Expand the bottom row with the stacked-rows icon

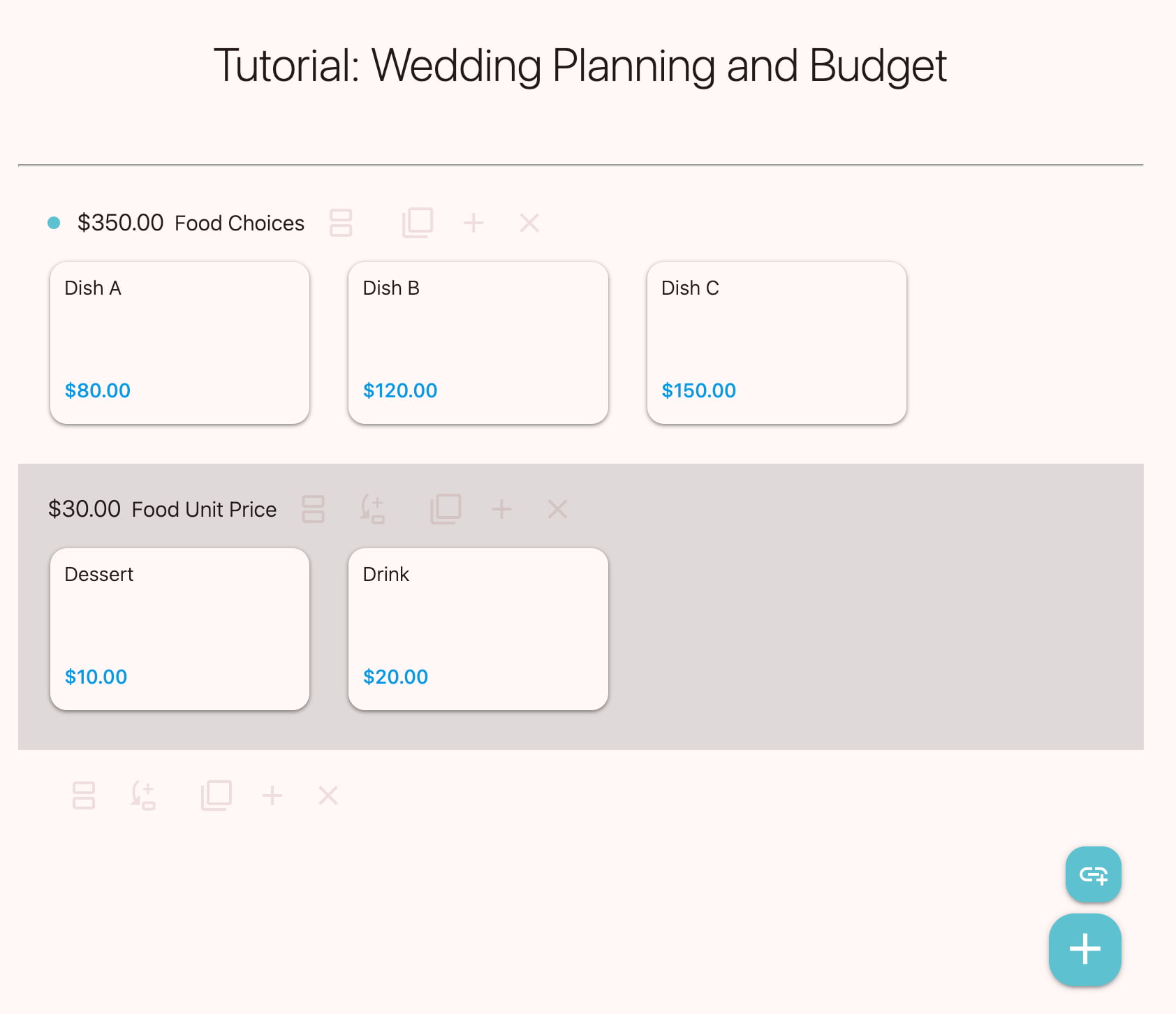(84, 794)
